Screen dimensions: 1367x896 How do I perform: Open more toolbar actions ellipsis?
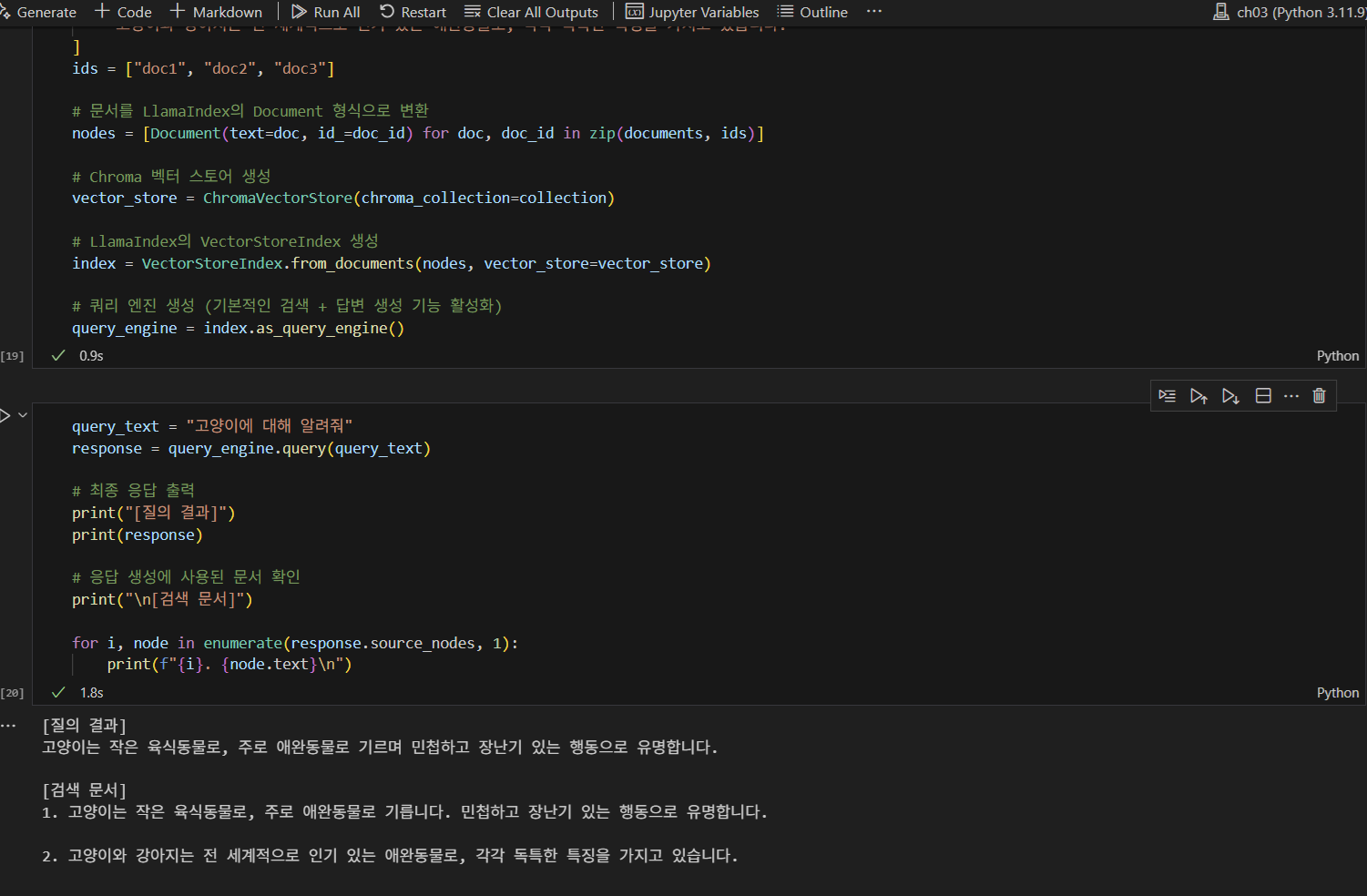(874, 12)
